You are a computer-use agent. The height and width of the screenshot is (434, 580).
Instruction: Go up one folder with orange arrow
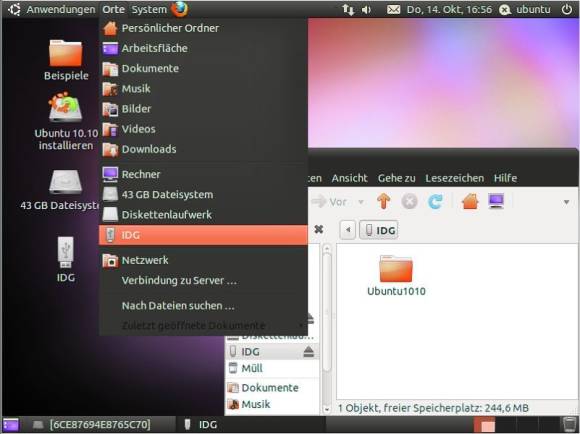tap(384, 201)
